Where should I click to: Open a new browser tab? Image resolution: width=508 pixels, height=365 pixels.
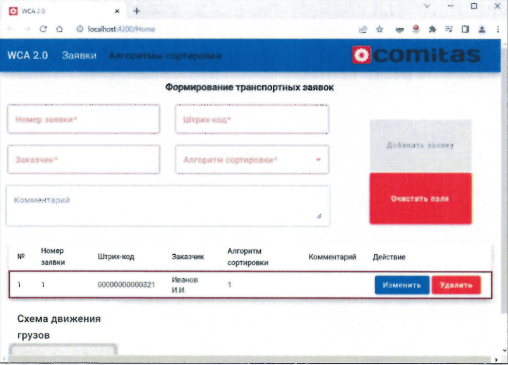(136, 11)
